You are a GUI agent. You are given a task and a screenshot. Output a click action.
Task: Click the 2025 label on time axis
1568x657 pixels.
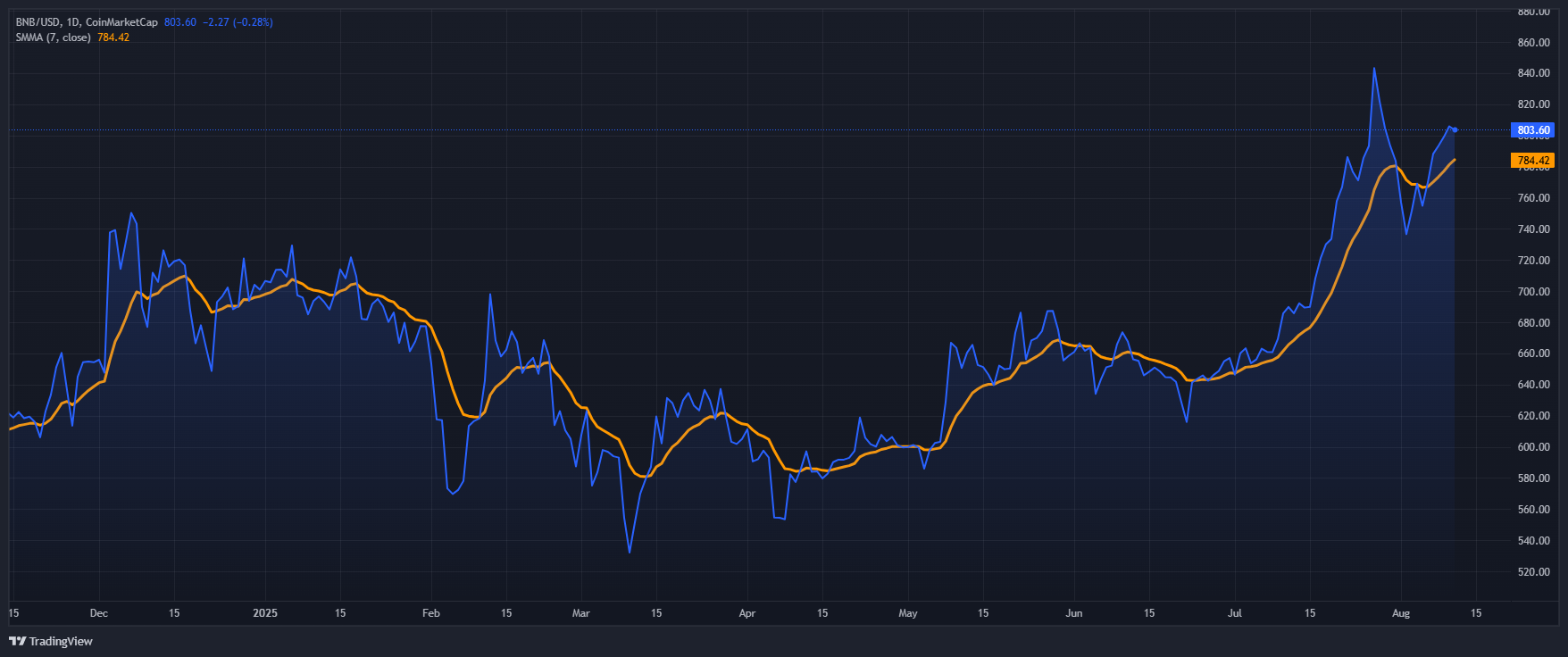(x=265, y=613)
